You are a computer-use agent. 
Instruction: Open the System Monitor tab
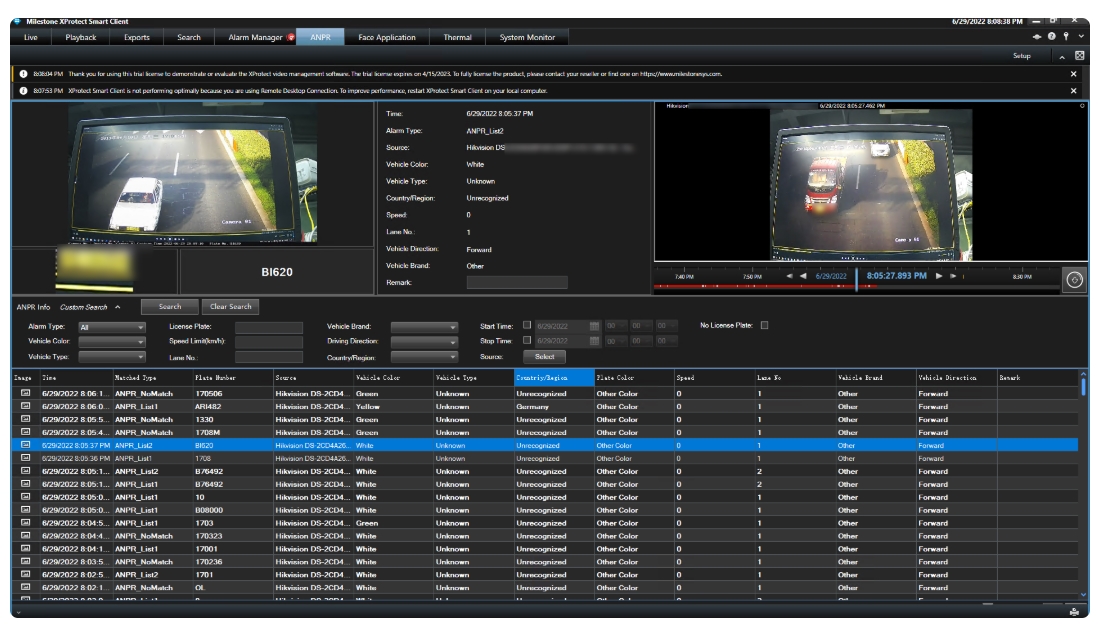tap(527, 37)
